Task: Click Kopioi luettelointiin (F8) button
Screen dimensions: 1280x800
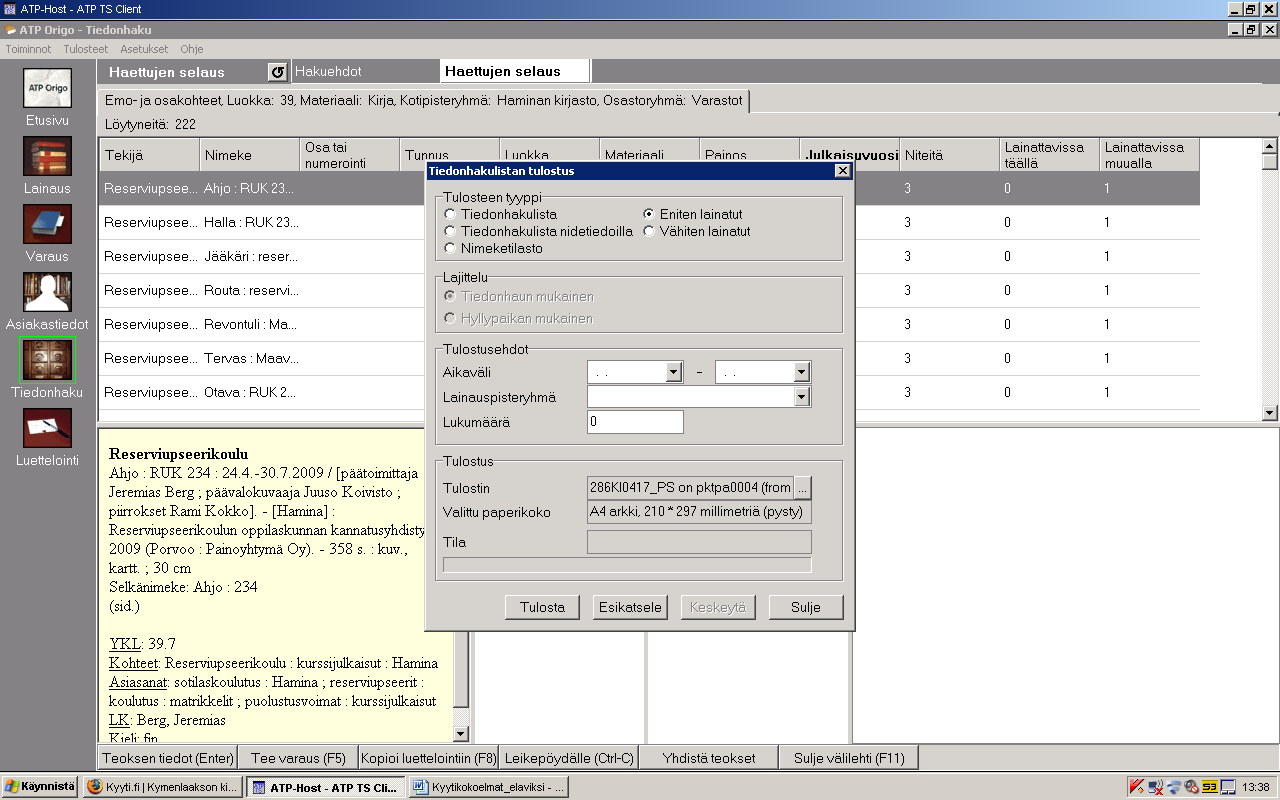Action: [x=428, y=758]
